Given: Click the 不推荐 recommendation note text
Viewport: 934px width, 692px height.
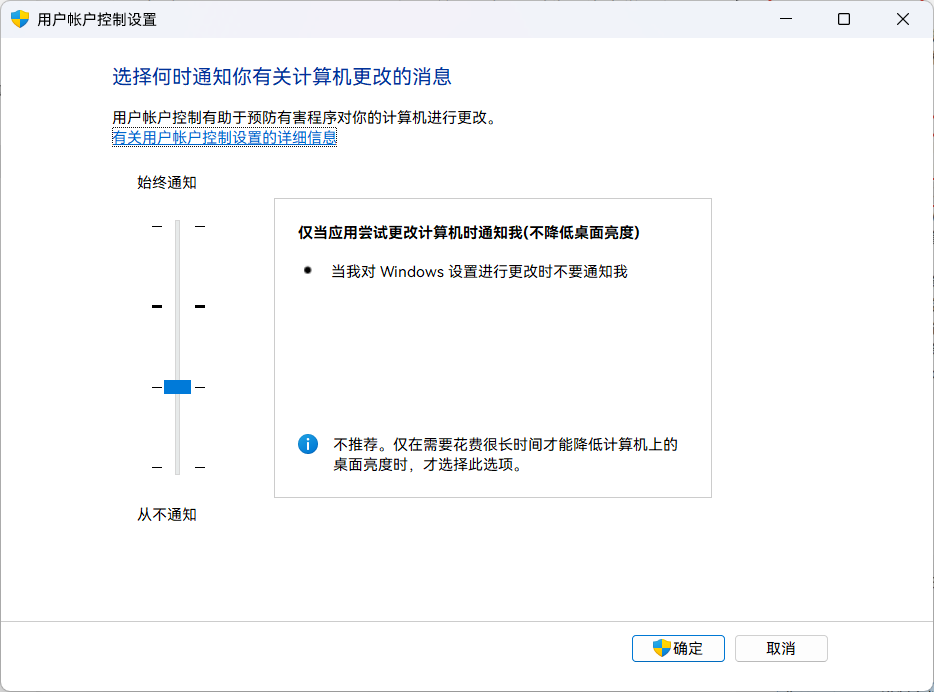Looking at the screenshot, I should pyautogui.click(x=505, y=454).
